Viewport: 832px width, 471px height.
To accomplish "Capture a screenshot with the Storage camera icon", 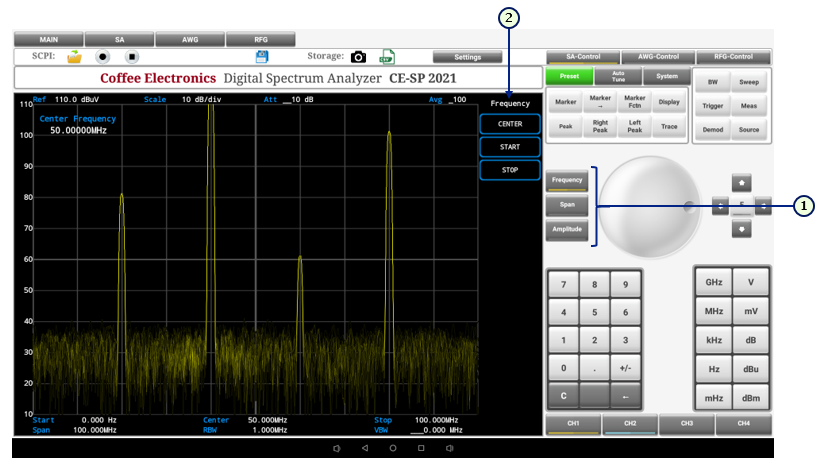I will (x=358, y=57).
